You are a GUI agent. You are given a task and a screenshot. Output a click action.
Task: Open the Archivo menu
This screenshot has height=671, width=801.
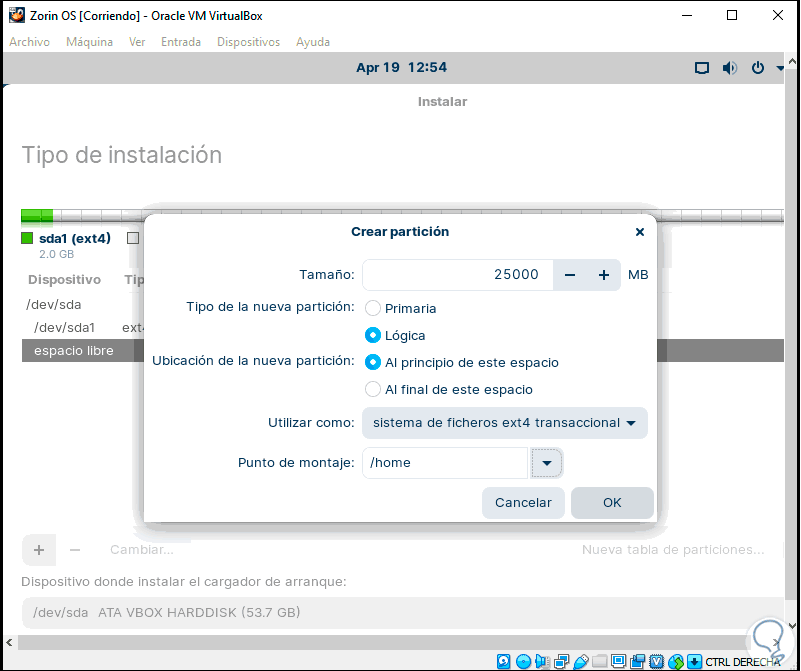pyautogui.click(x=30, y=42)
